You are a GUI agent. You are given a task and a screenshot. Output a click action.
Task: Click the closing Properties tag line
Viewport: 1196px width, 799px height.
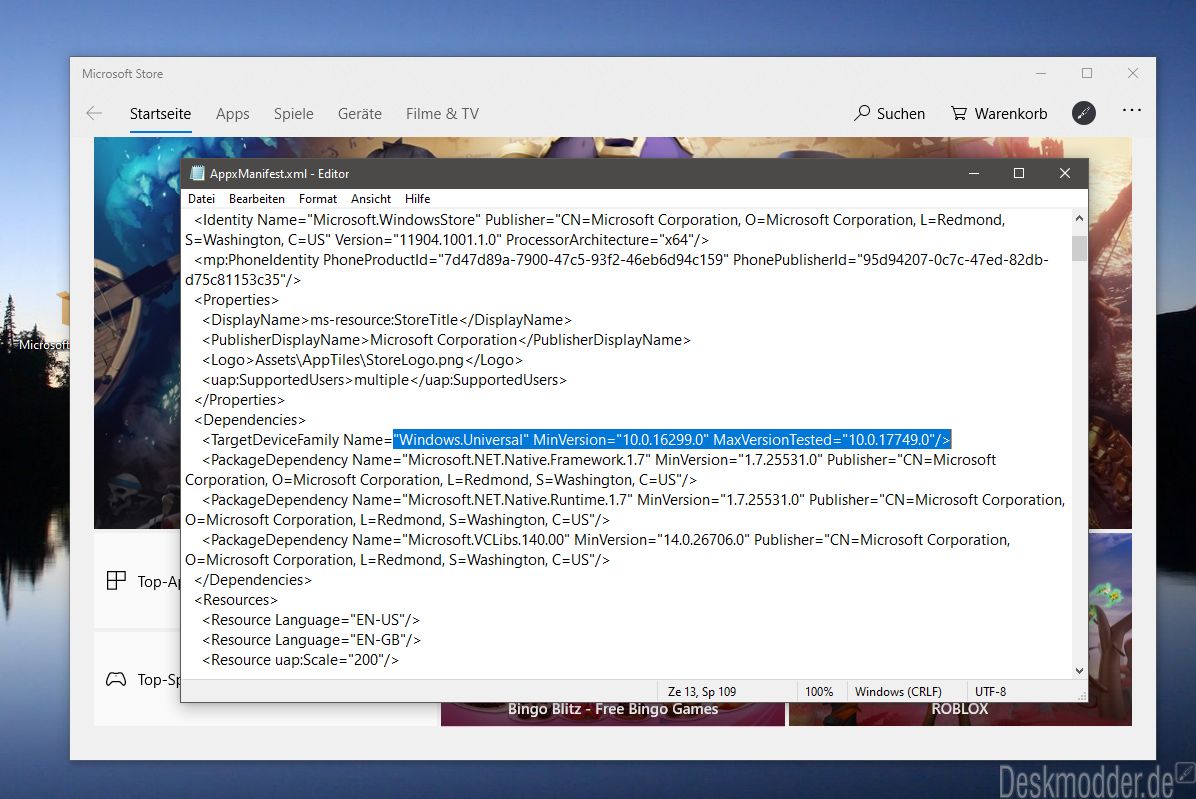coord(239,400)
